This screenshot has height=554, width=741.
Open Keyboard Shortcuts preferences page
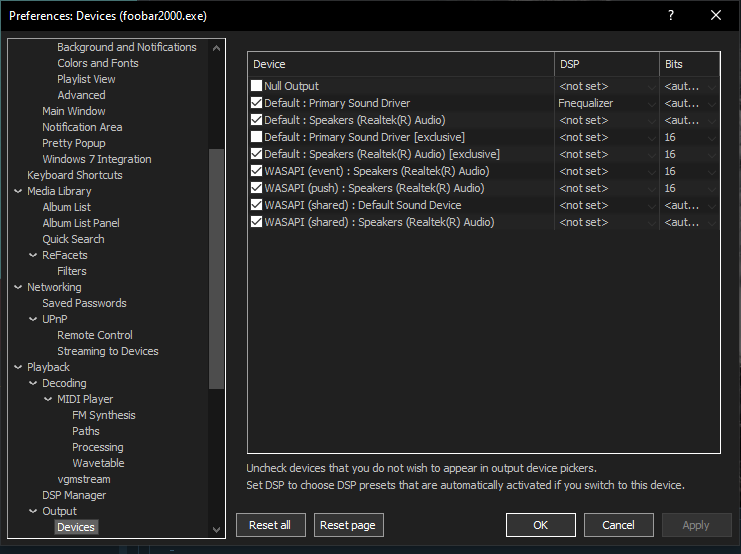[74, 175]
